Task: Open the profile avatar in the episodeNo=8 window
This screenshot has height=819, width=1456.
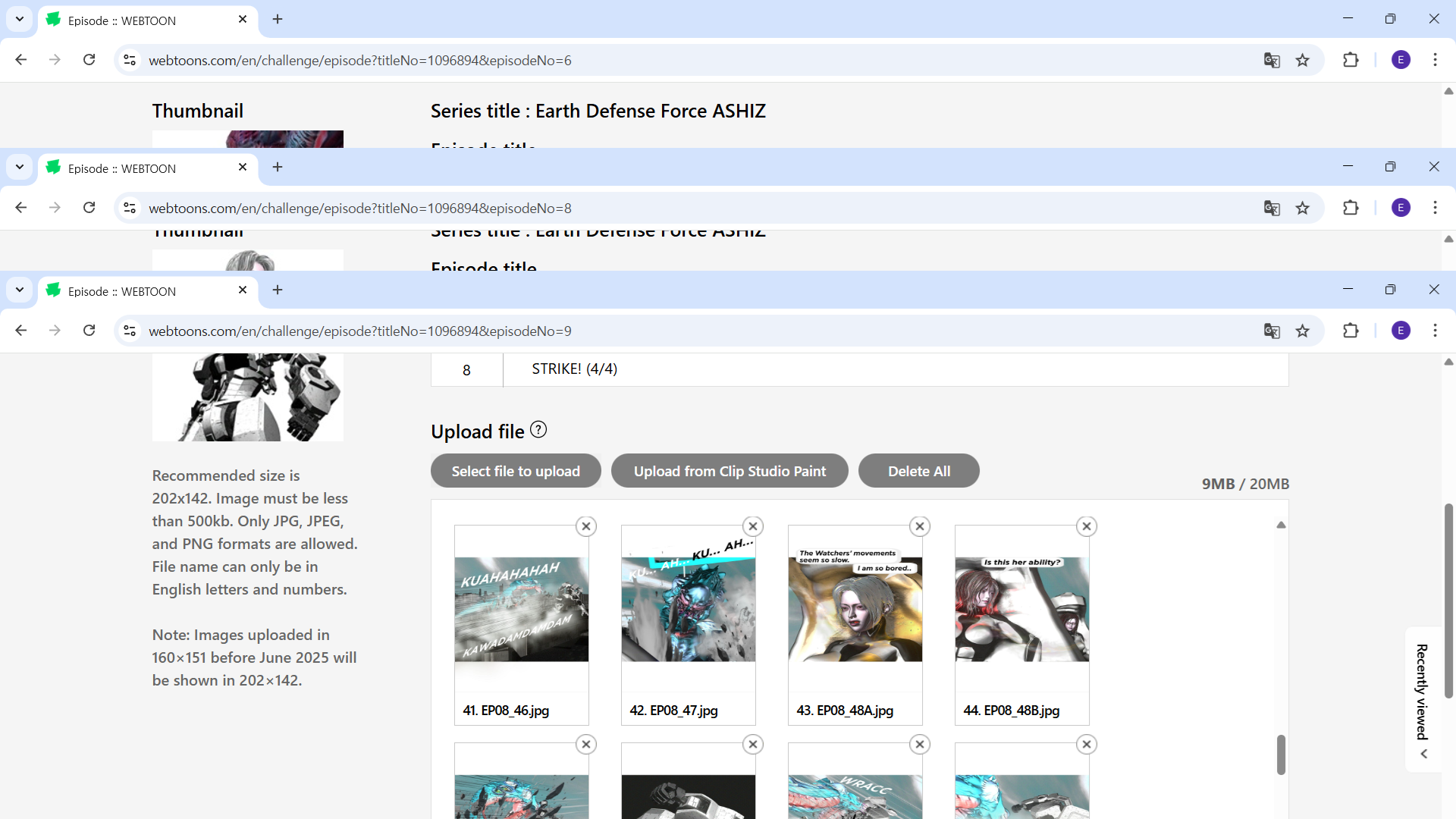Action: 1401,208
